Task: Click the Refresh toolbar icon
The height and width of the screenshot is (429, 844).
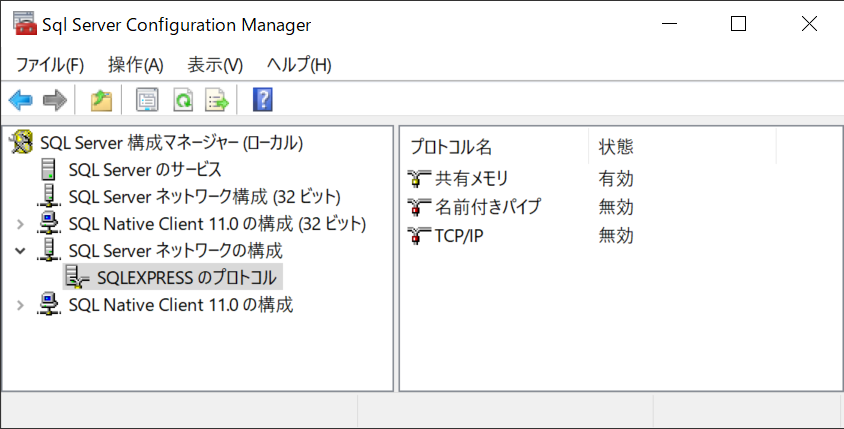Action: [183, 100]
